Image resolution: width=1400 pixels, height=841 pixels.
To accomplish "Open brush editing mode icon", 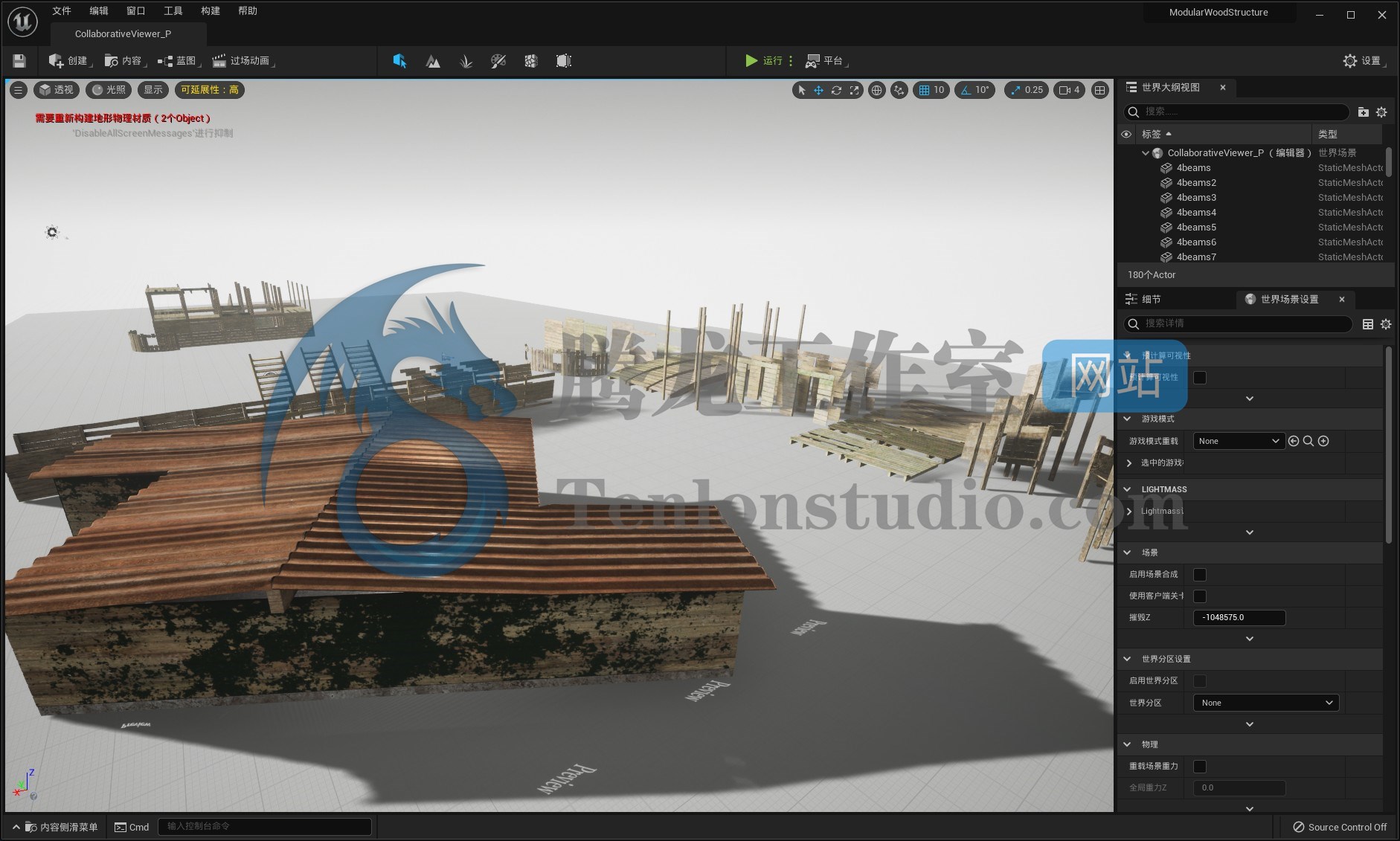I will point(564,61).
